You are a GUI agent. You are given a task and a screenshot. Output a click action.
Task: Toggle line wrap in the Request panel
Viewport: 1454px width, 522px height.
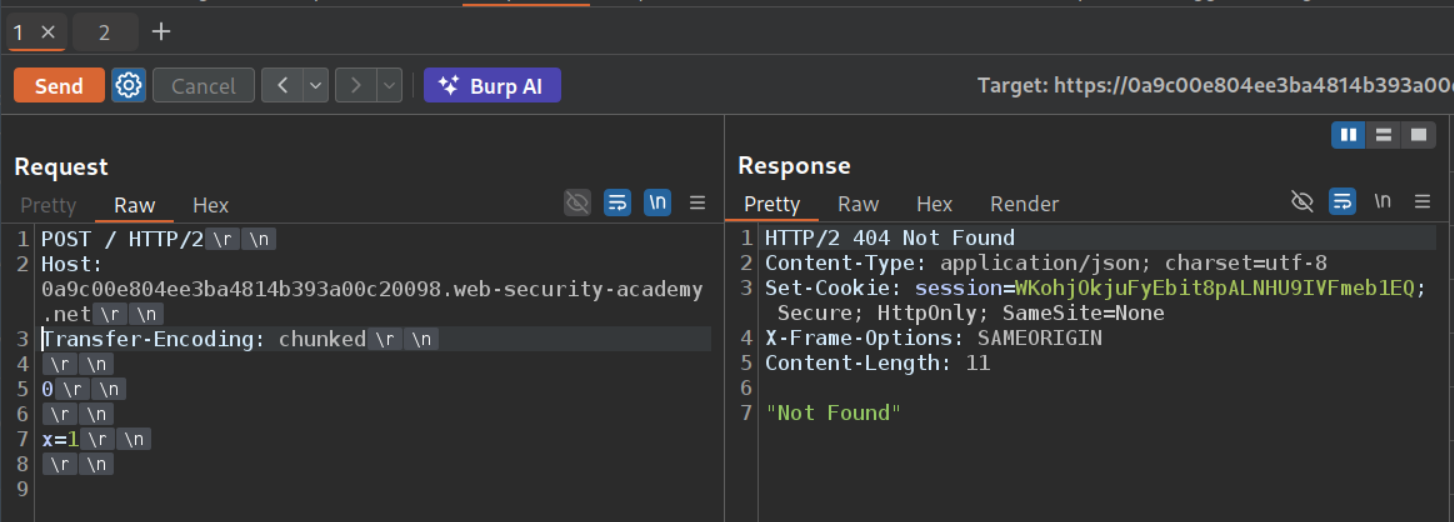point(618,203)
